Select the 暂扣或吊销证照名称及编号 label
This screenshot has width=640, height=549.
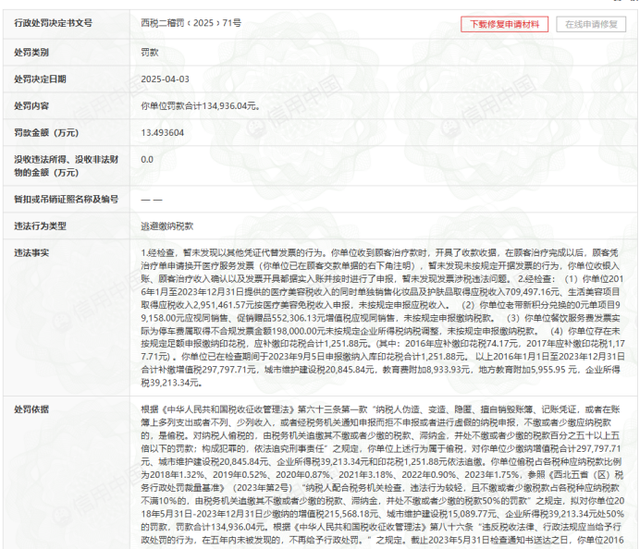pos(66,199)
